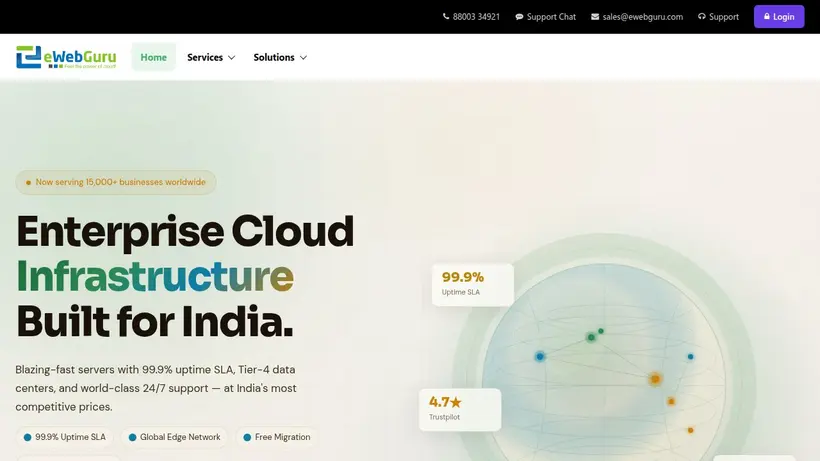This screenshot has height=461, width=820.
Task: Click the 'Built for India.' heading
Action: [x=155, y=321]
